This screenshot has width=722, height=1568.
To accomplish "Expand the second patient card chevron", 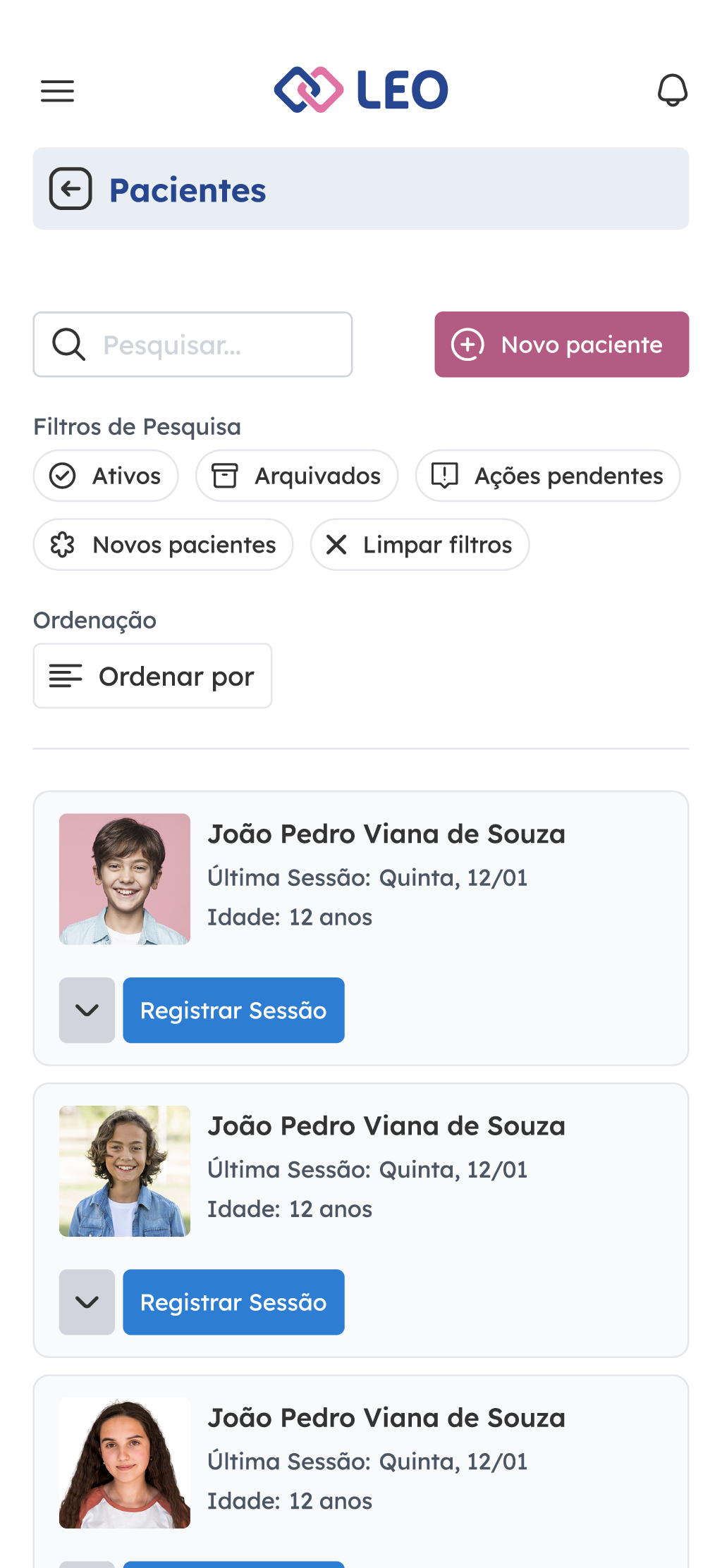I will click(x=87, y=1302).
